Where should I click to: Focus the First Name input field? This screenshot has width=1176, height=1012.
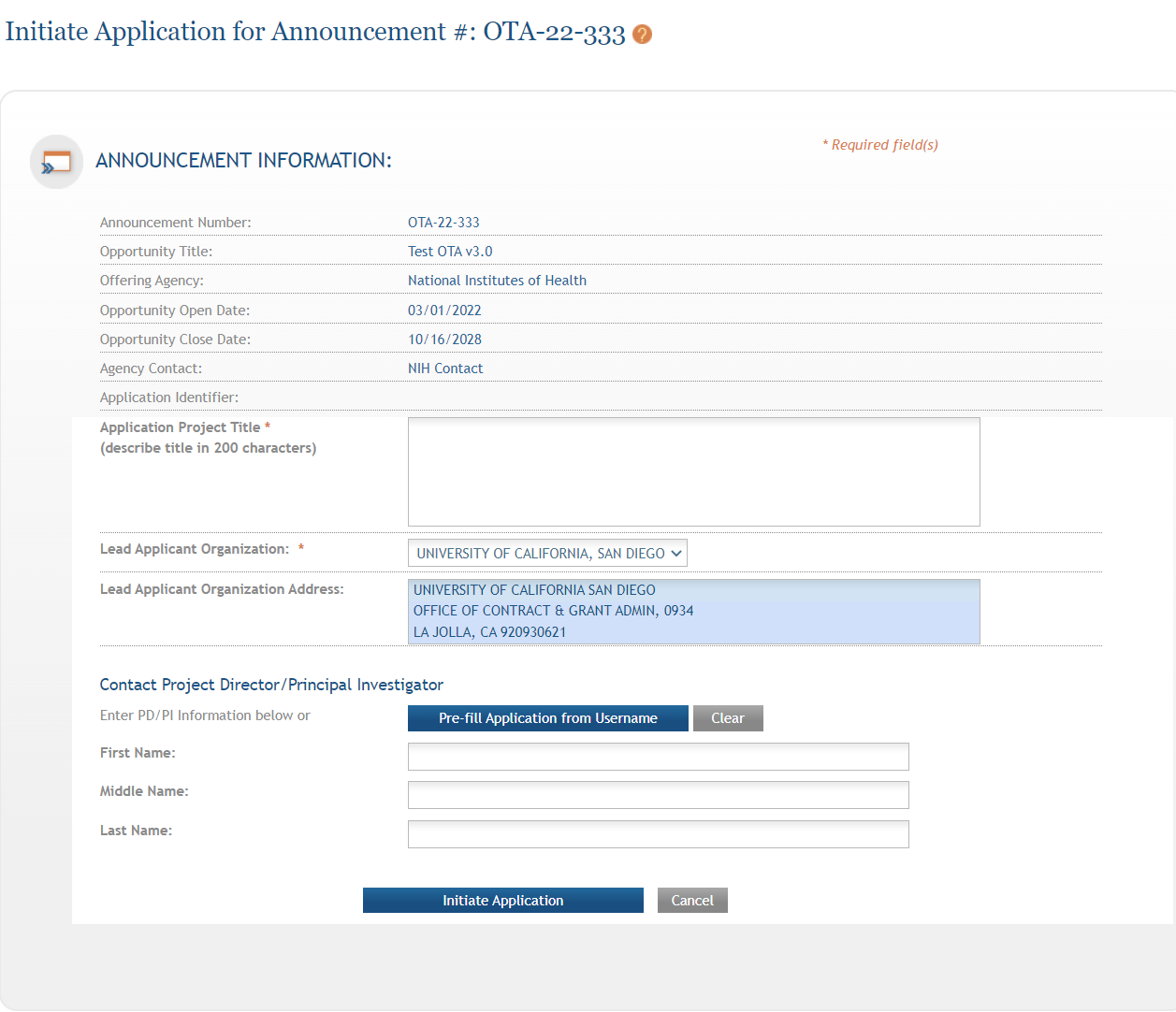[658, 757]
